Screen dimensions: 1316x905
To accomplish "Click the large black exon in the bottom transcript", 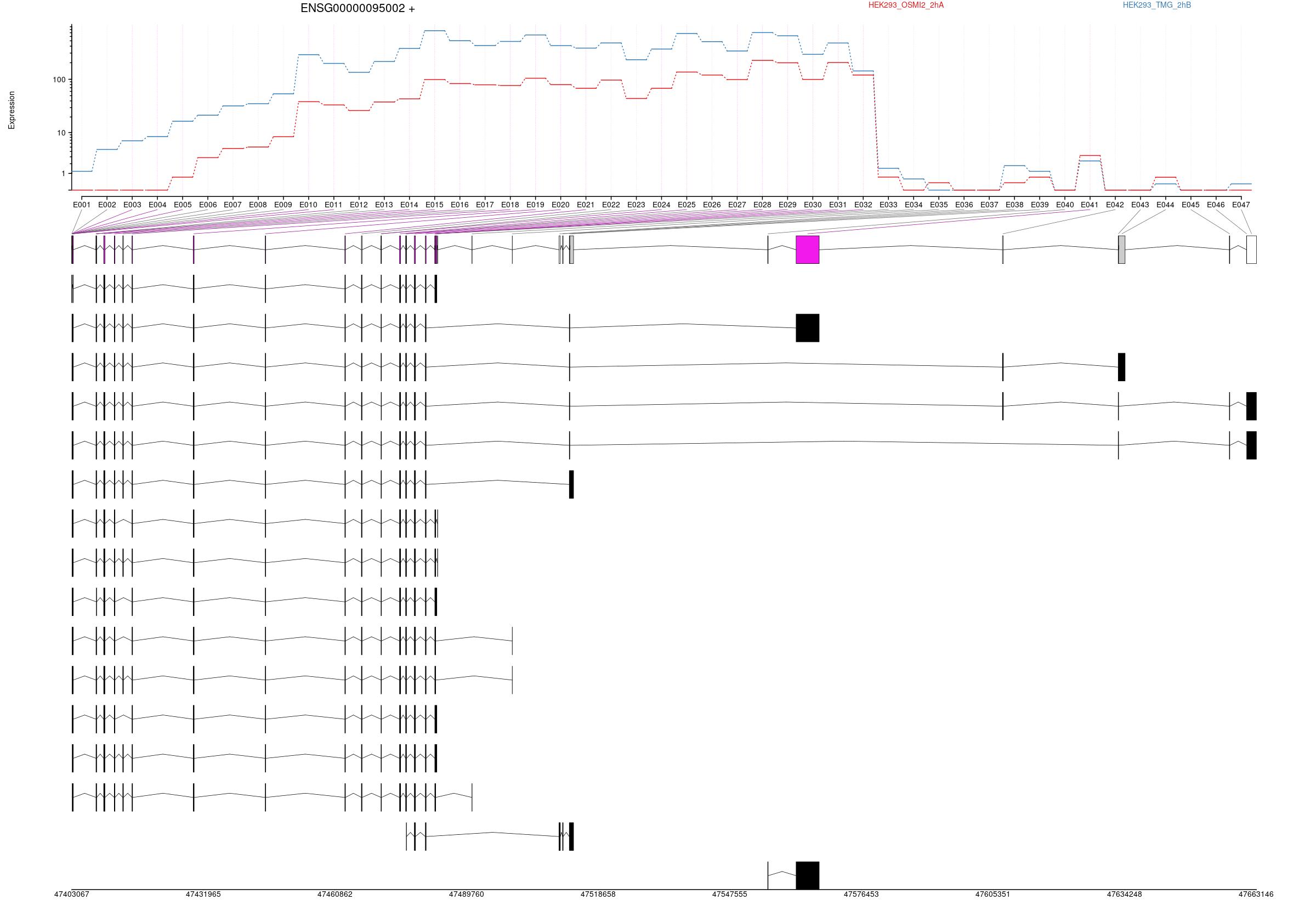I will (x=808, y=875).
